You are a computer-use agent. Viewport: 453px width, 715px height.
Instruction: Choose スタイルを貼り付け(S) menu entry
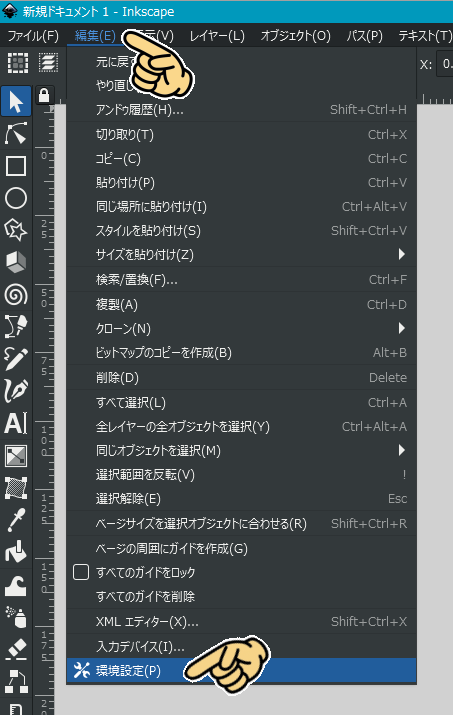click(x=242, y=230)
